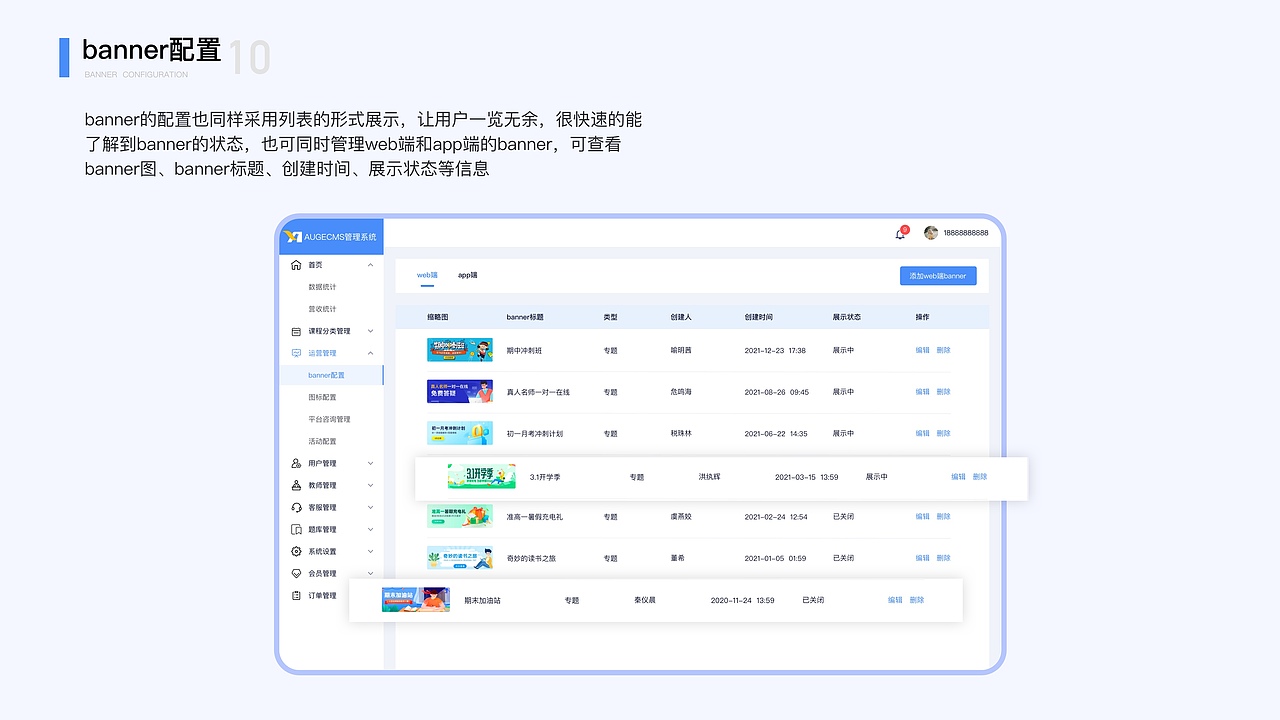Select the Home (首页) icon in sidebar
The width and height of the screenshot is (1280, 720).
294,265
